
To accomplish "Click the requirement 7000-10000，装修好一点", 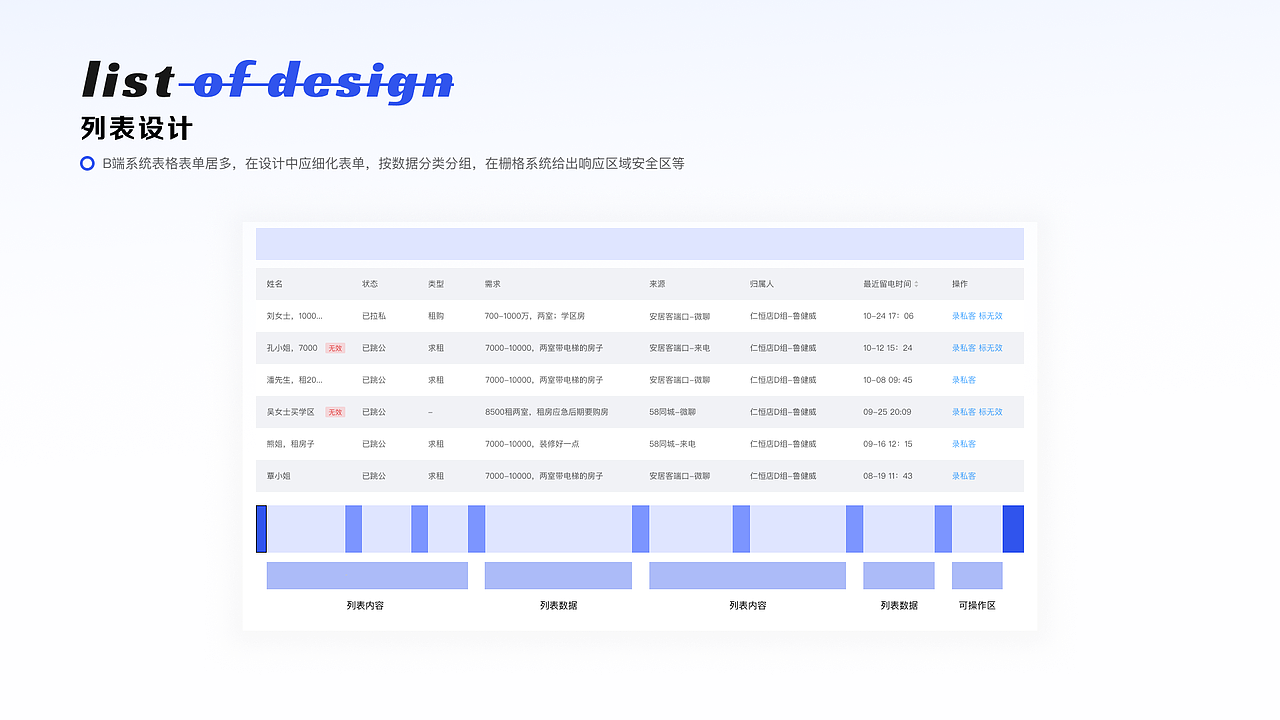I will [532, 444].
